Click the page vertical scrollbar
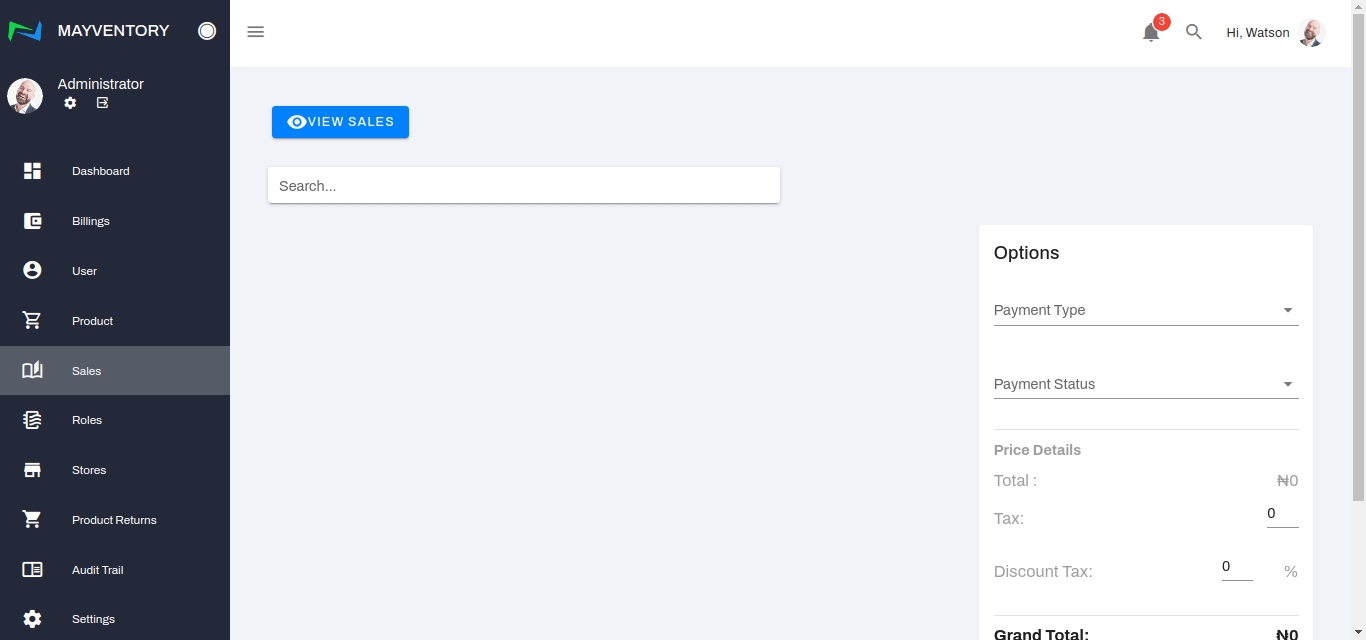1366x640 pixels. click(x=1358, y=250)
